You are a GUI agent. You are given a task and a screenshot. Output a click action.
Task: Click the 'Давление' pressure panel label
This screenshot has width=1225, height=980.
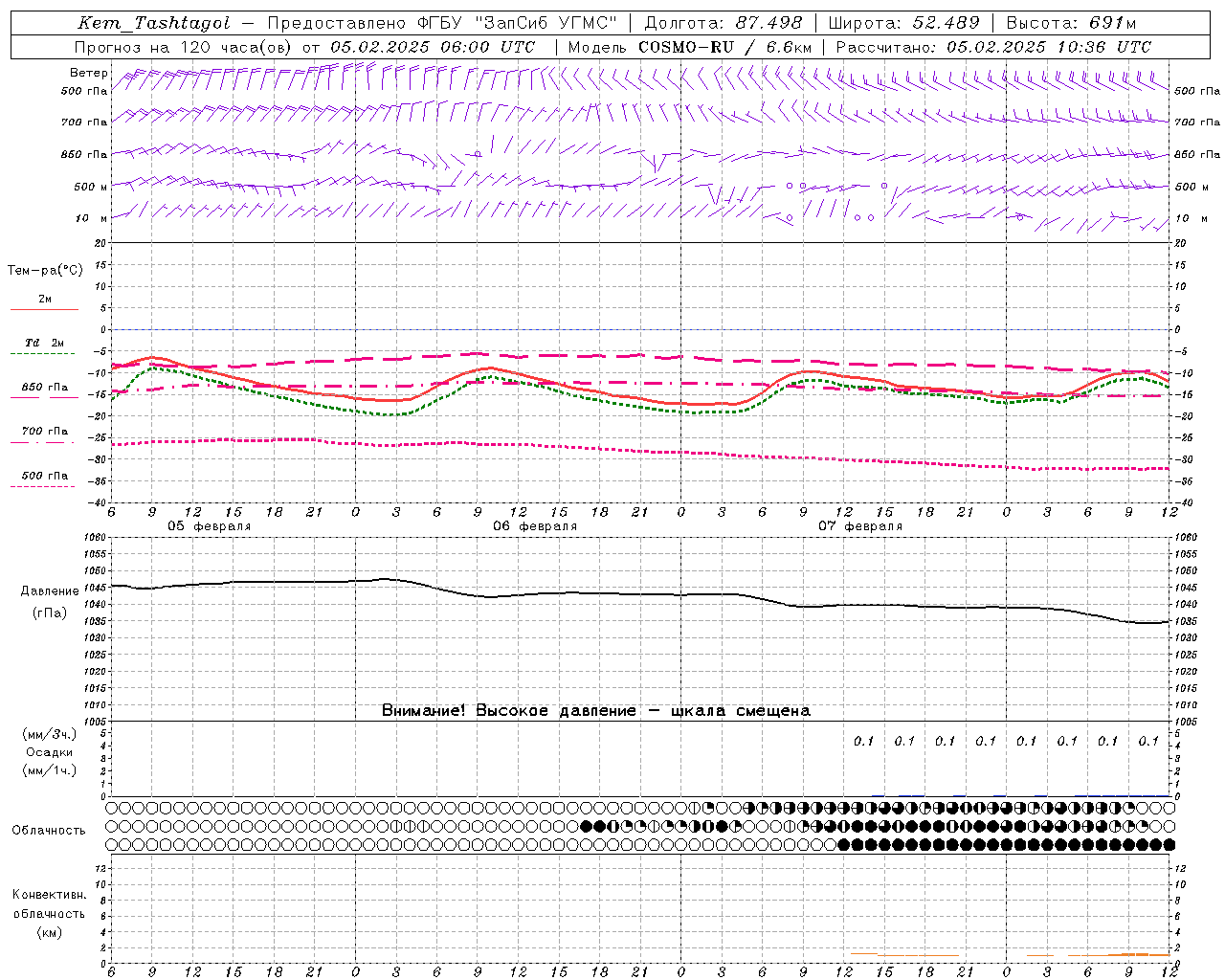[50, 591]
